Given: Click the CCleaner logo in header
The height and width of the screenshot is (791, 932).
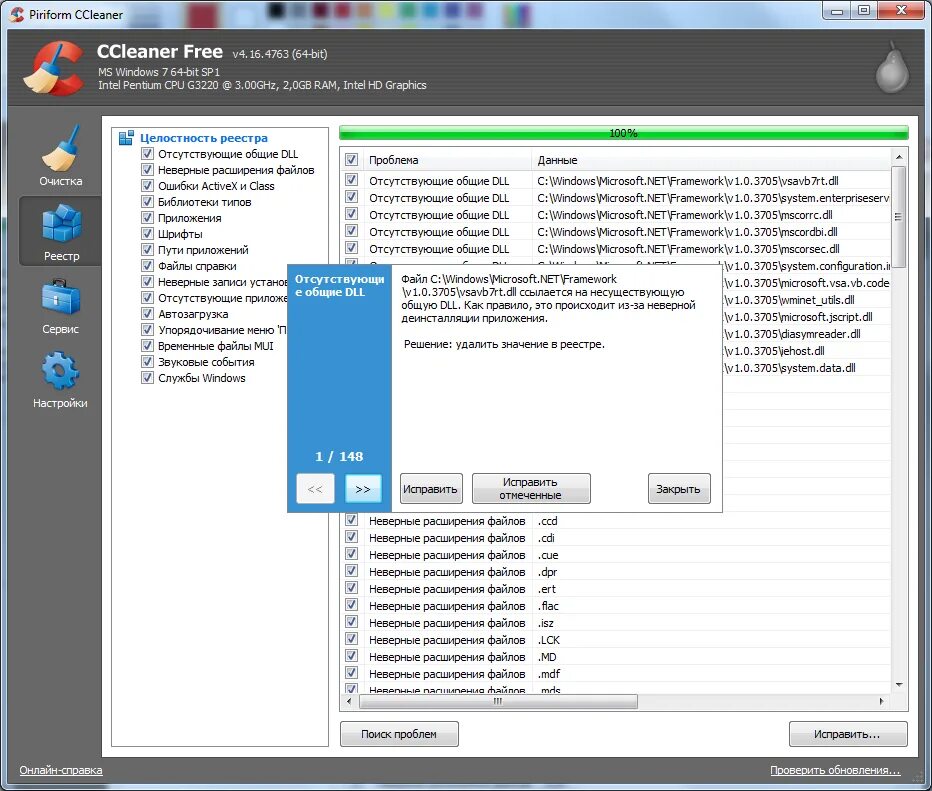Looking at the screenshot, I should coord(54,68).
